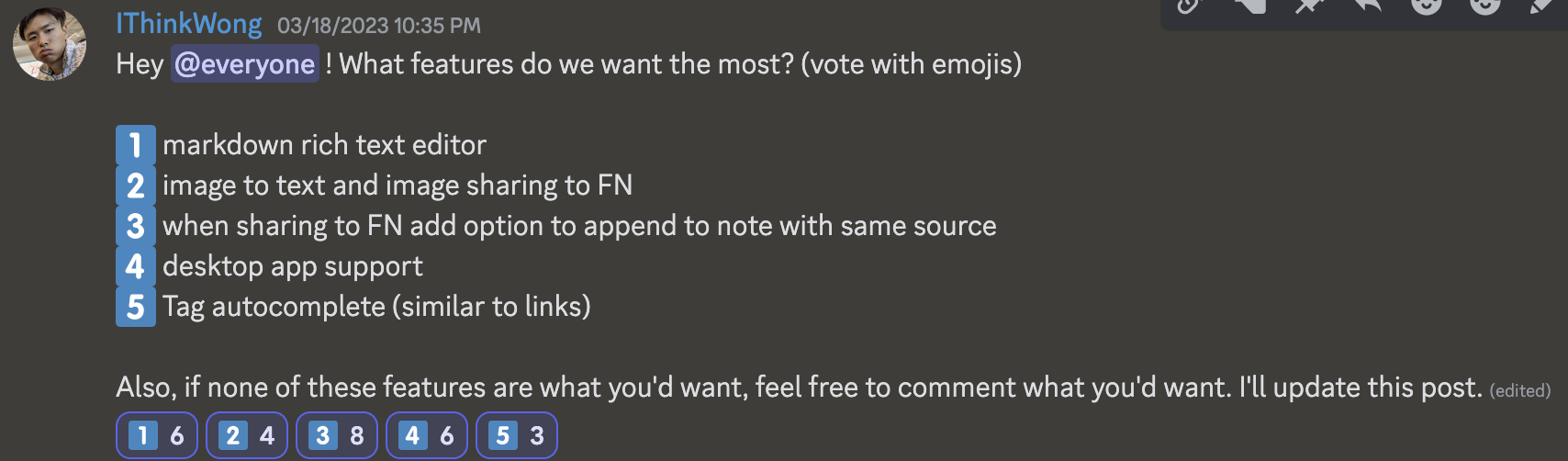Image resolution: width=1568 pixels, height=461 pixels.
Task: Click the tag-shaped icon beside the pin
Action: click(1249, 6)
